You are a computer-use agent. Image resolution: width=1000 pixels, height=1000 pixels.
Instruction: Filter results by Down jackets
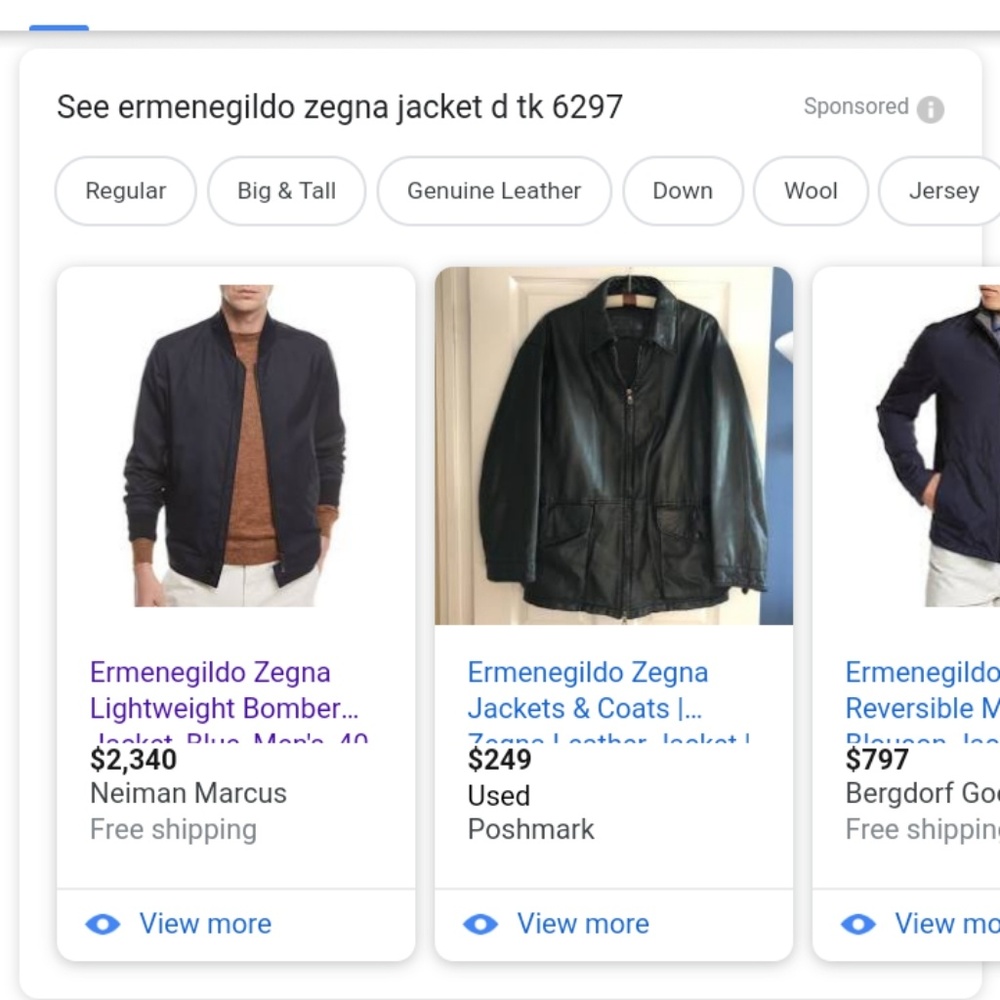tap(683, 190)
